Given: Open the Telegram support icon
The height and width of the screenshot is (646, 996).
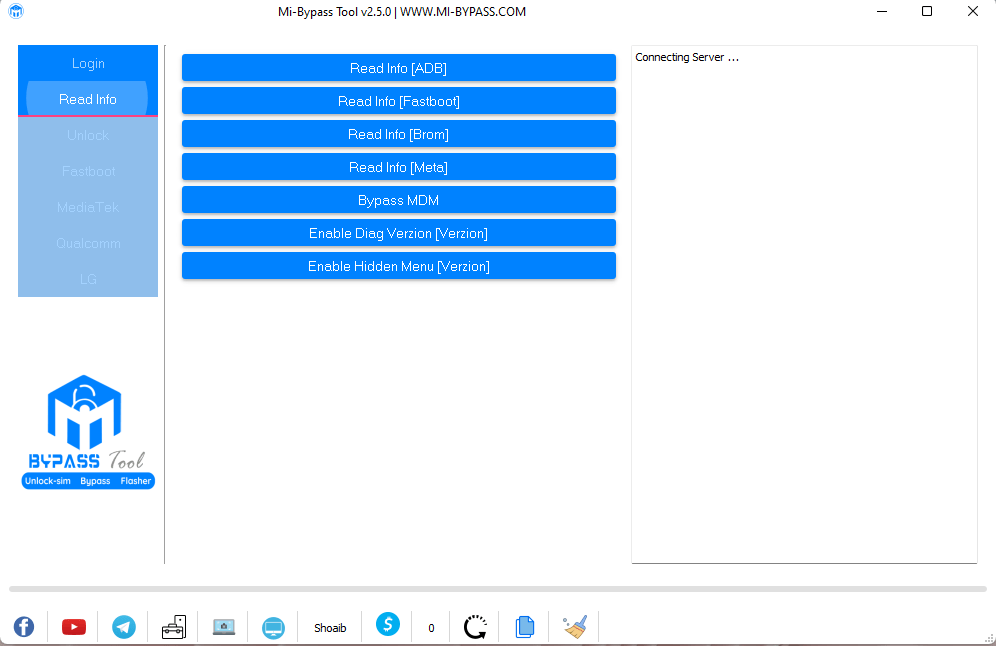Looking at the screenshot, I should [x=123, y=627].
